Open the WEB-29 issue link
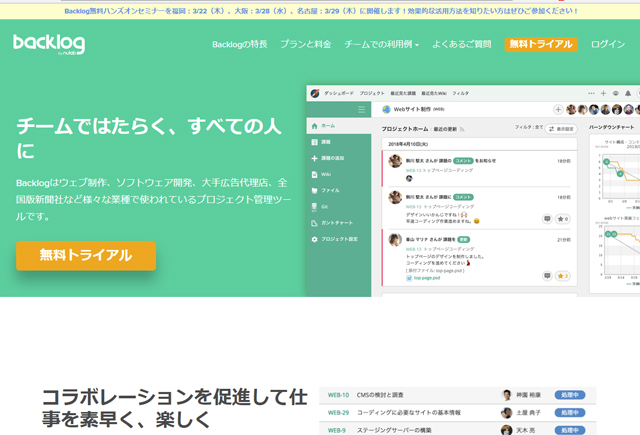 [338, 413]
